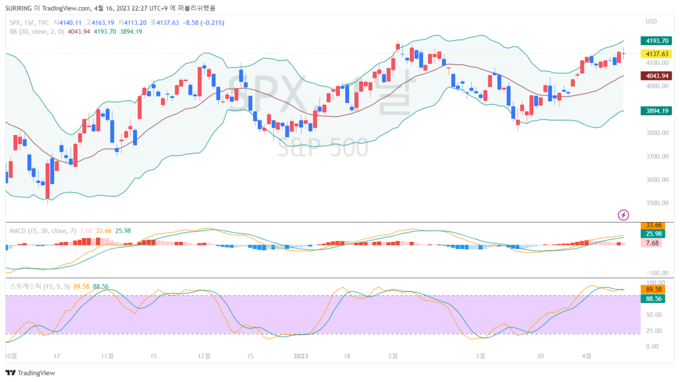680x382 pixels.
Task: Click the open value 4140.11 in legend
Action: [70, 23]
